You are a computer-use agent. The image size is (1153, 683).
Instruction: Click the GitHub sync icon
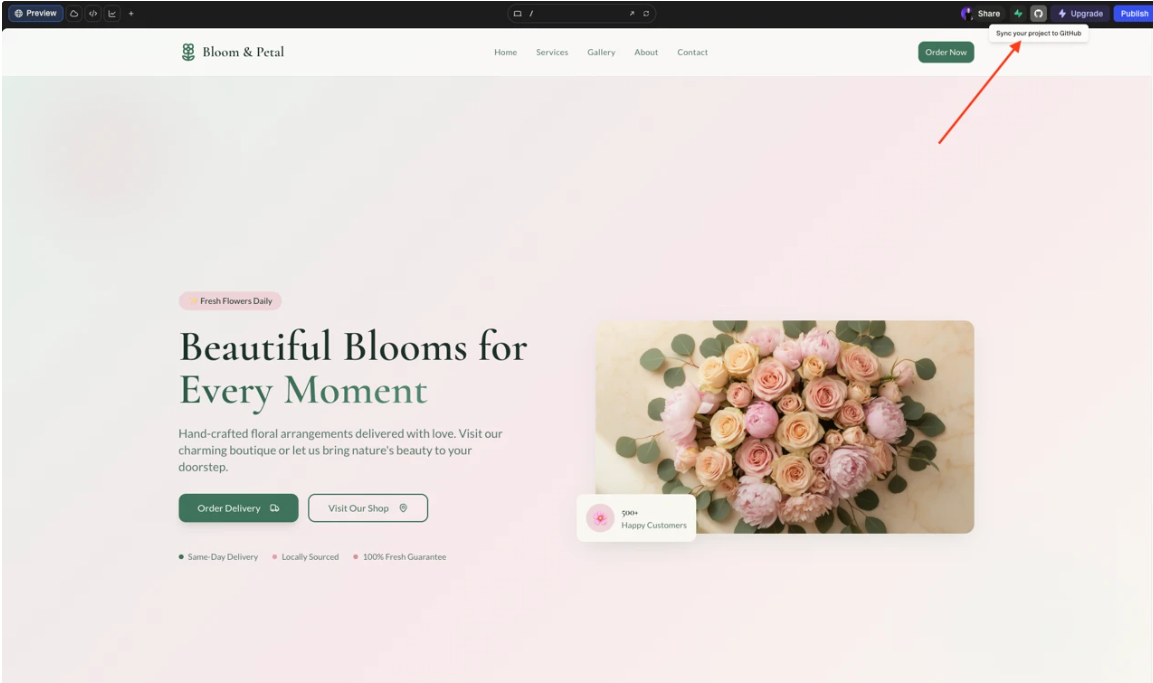click(x=1038, y=14)
